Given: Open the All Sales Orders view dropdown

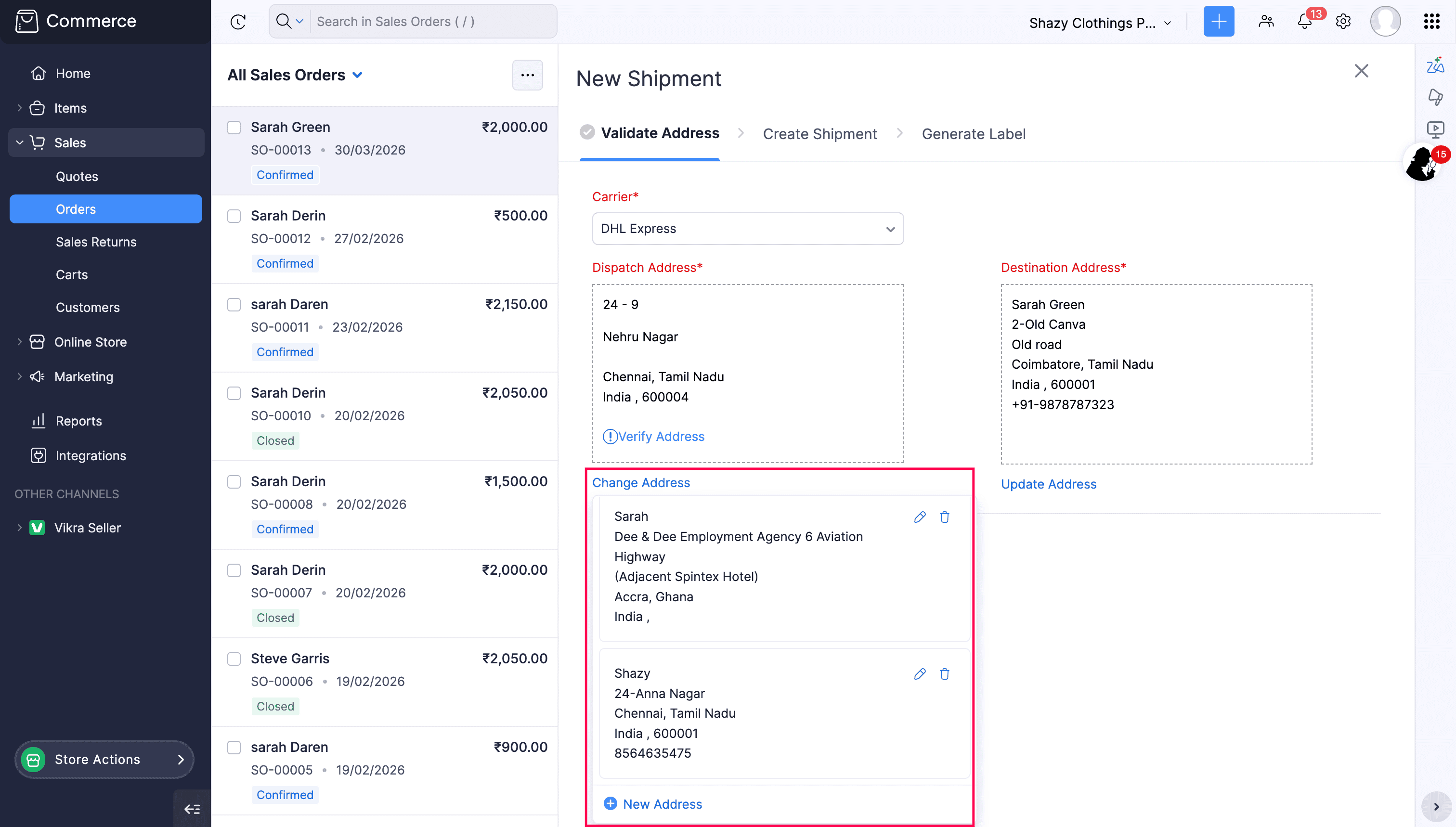Looking at the screenshot, I should [x=357, y=75].
